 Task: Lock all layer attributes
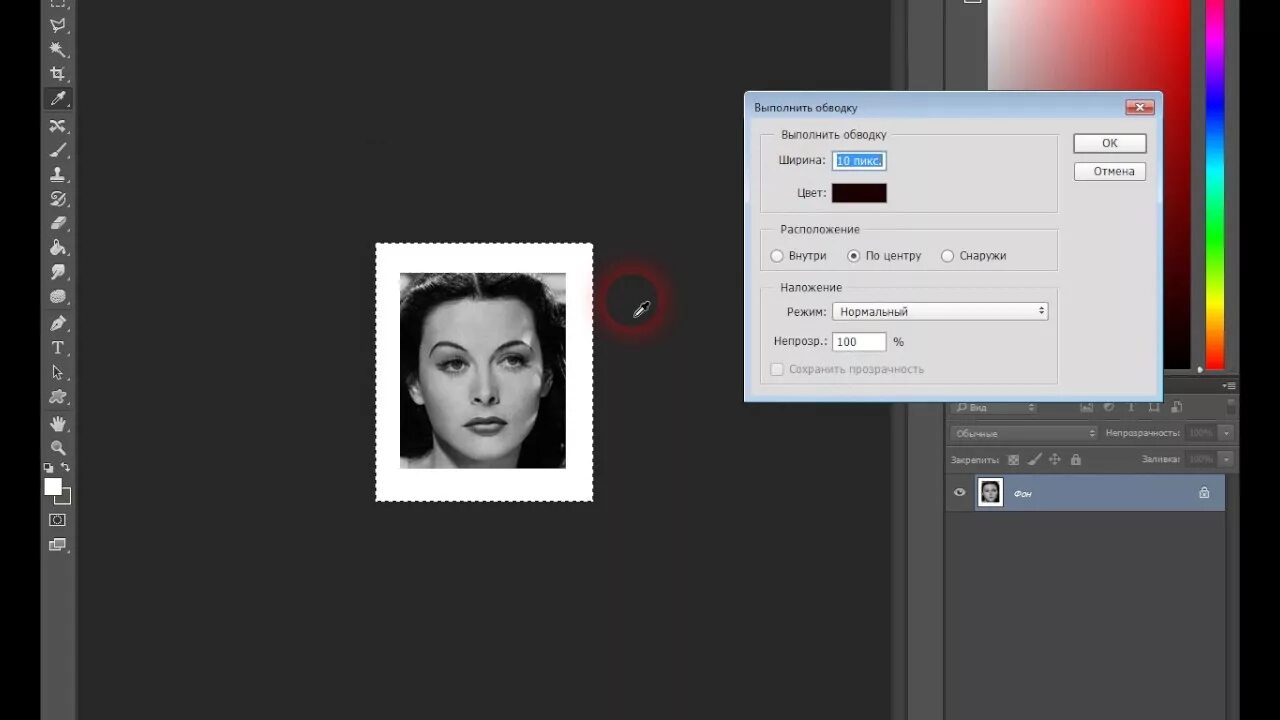1076,459
